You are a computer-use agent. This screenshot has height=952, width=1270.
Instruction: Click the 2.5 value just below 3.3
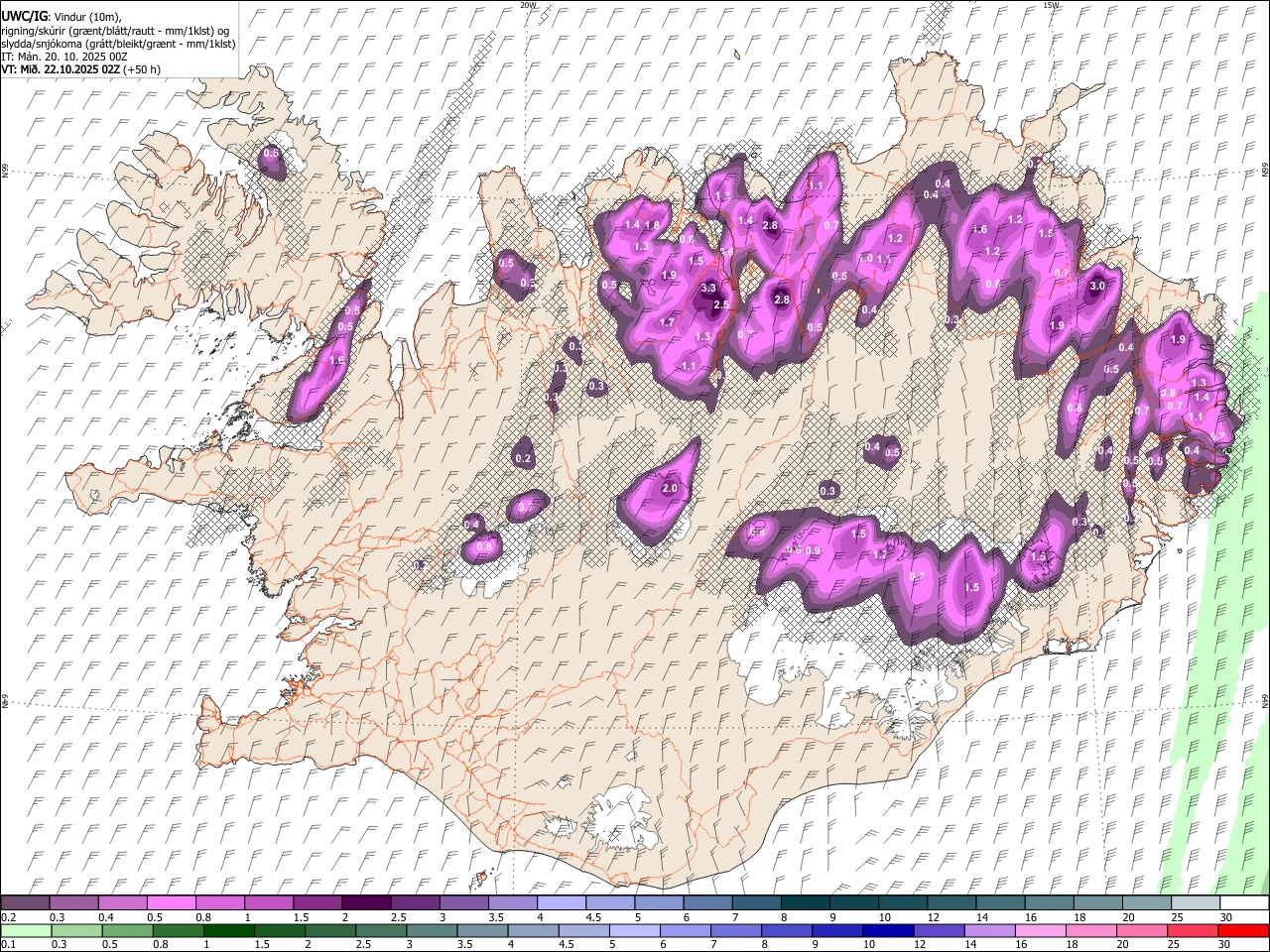(x=721, y=305)
